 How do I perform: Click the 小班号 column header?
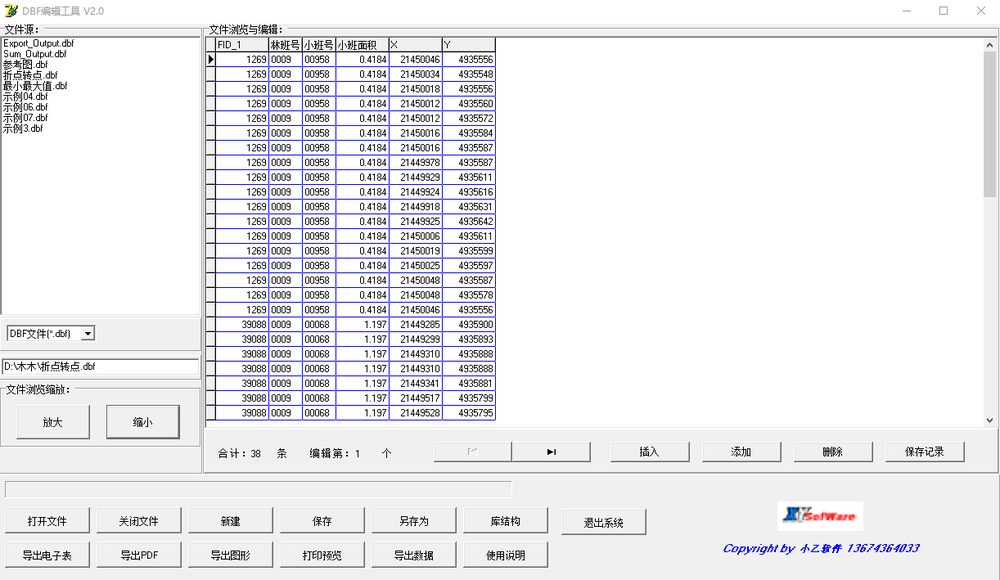(x=319, y=45)
